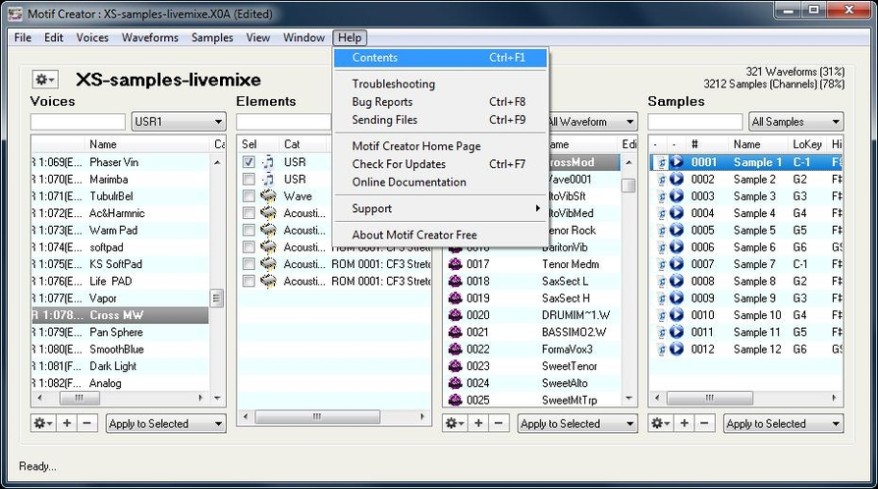Check the fourth Acousti element checkbox
This screenshot has width=878, height=489.
pos(249,264)
